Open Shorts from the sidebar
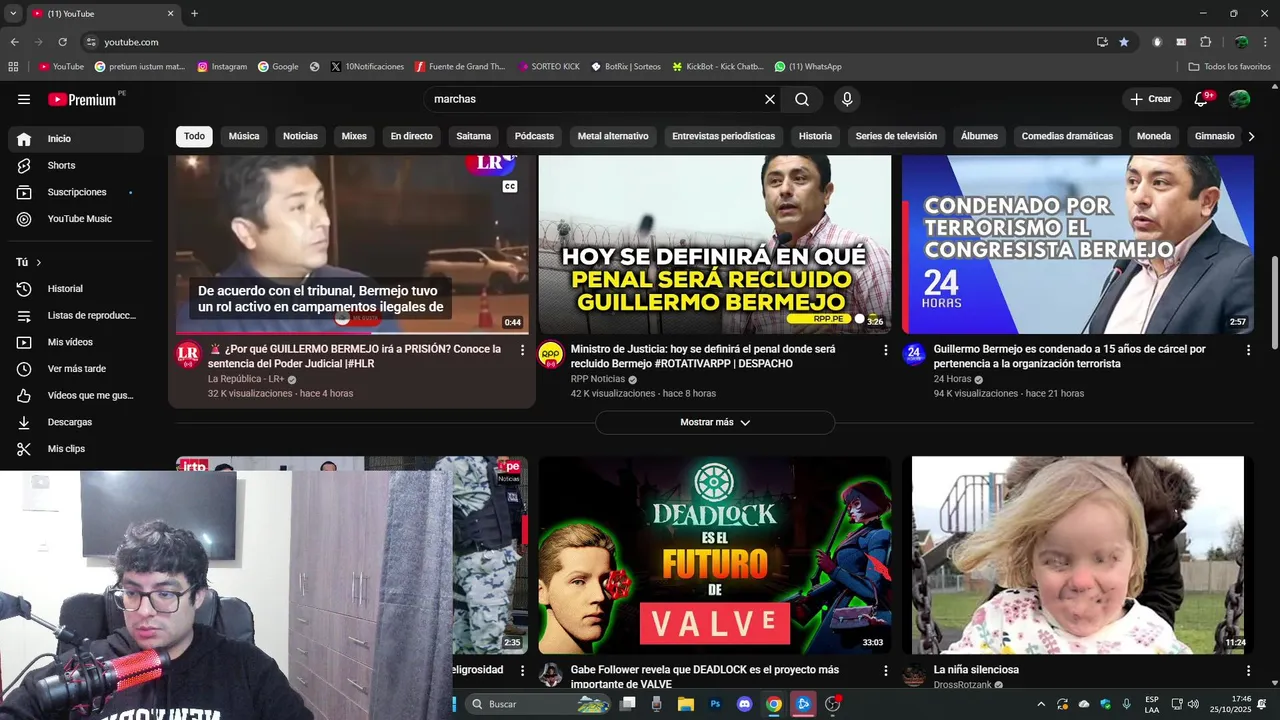Image resolution: width=1280 pixels, height=720 pixels. 76,165
